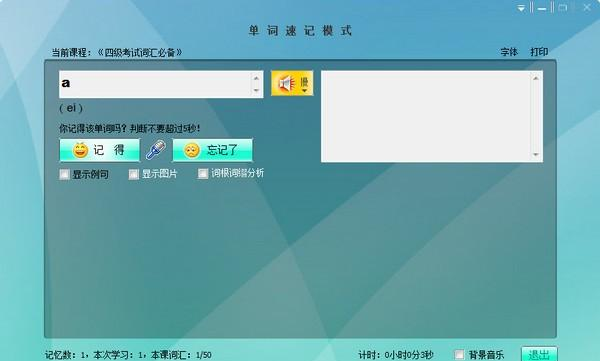
Task: Open the speaker button's dropdown arrow
Action: click(x=305, y=90)
